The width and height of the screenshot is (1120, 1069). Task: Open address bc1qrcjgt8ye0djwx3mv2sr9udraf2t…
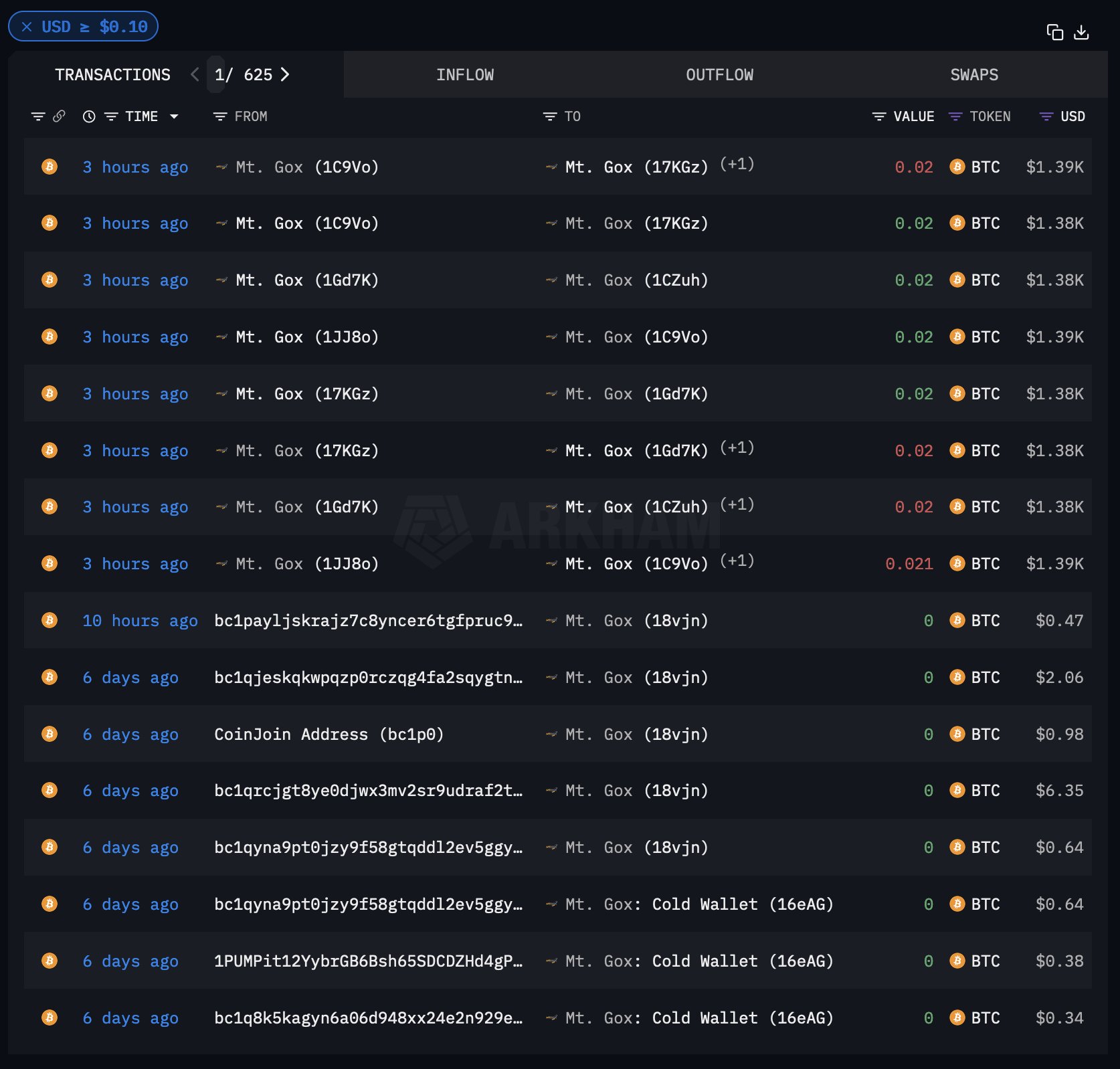[369, 791]
